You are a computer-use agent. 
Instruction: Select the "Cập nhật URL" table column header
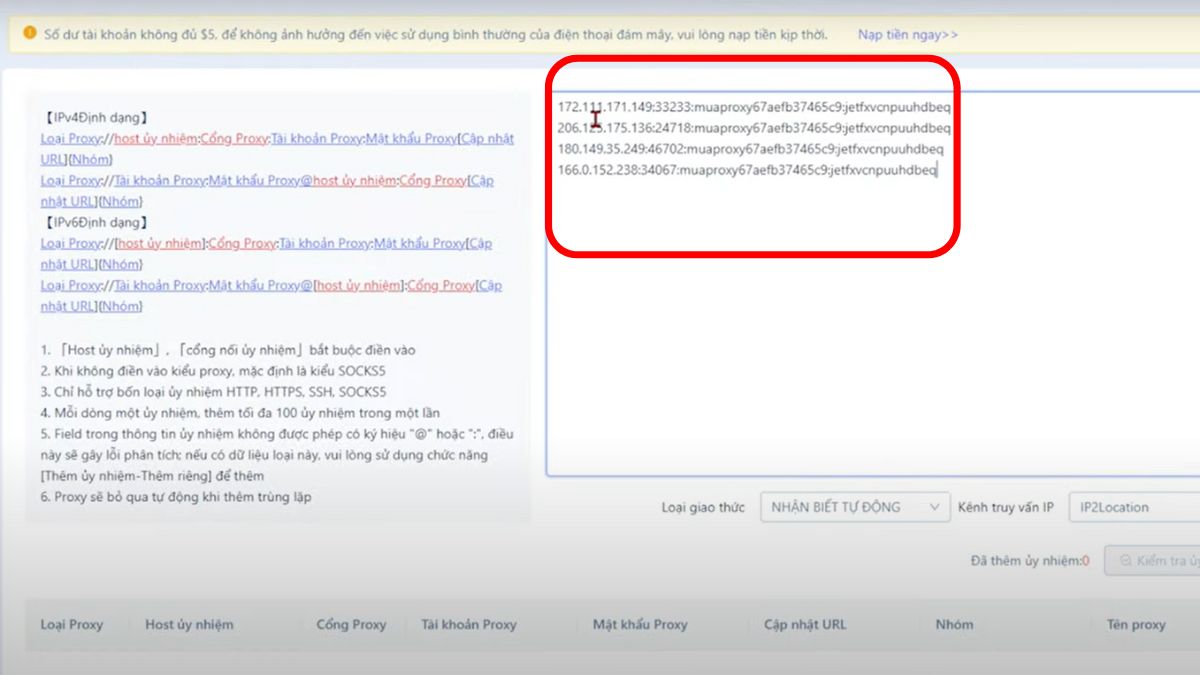[805, 624]
